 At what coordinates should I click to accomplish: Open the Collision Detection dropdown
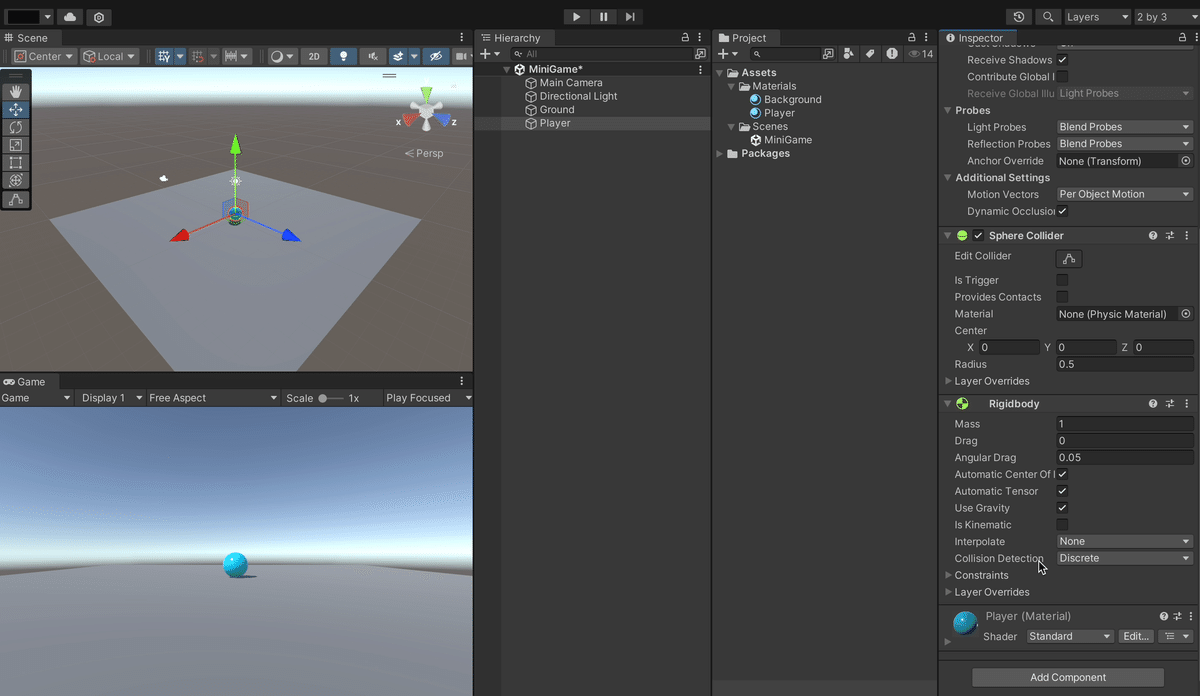coord(1123,557)
